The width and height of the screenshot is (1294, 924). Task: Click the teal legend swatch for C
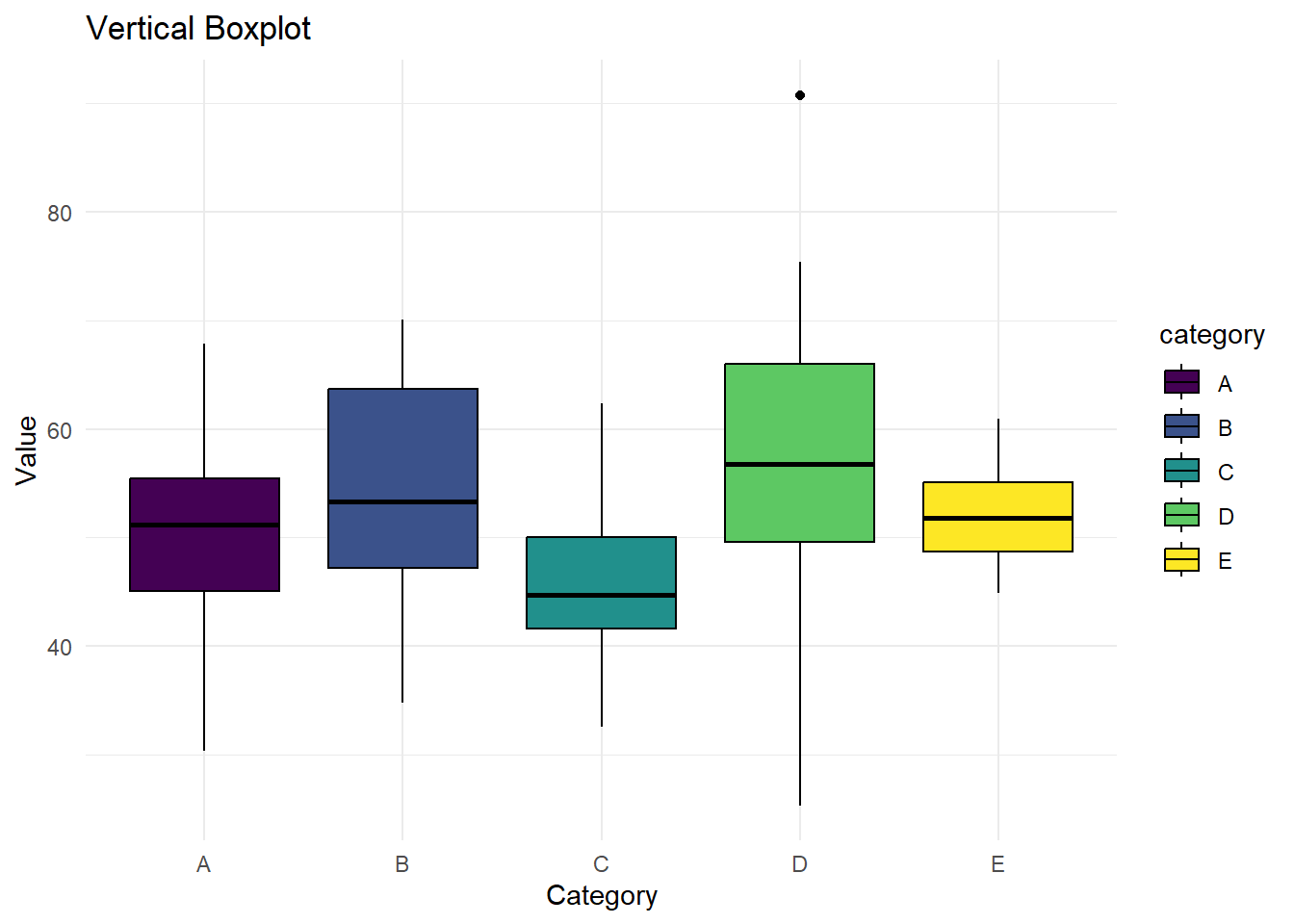[1181, 472]
